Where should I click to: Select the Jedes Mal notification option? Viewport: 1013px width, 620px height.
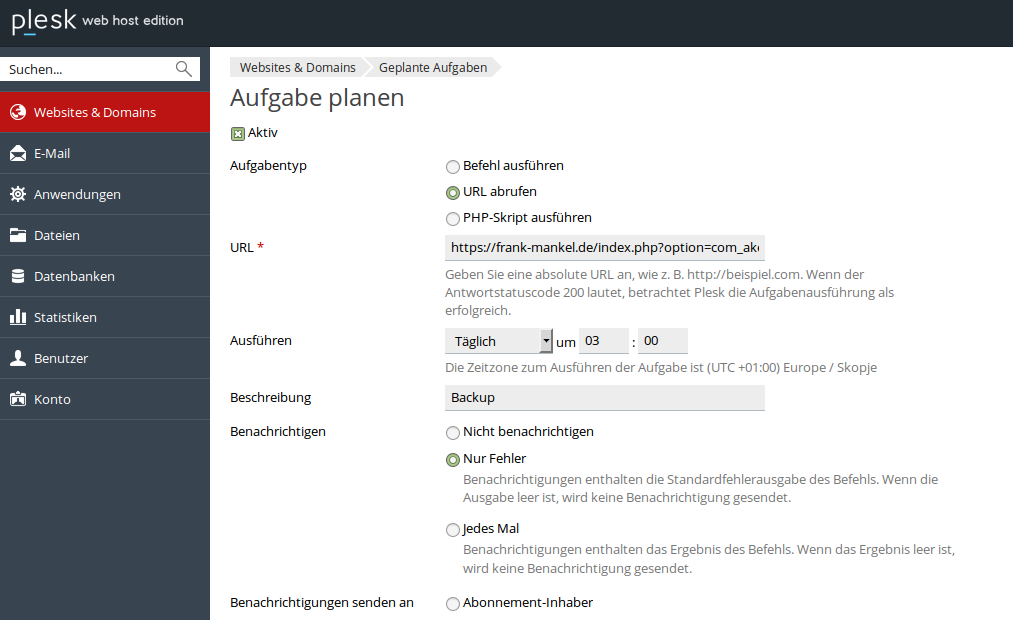(x=453, y=530)
